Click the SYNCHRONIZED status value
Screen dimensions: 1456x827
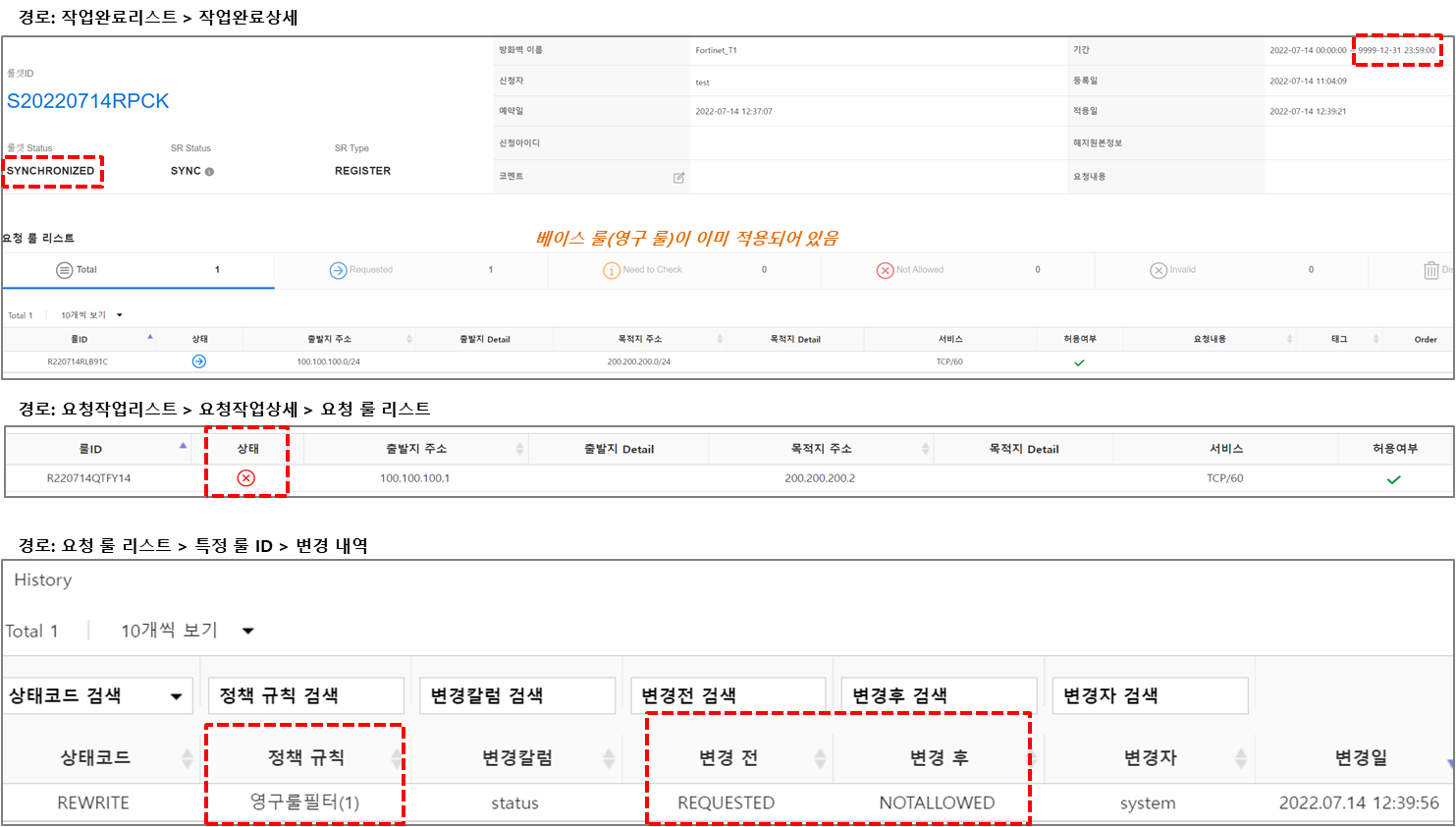[51, 171]
